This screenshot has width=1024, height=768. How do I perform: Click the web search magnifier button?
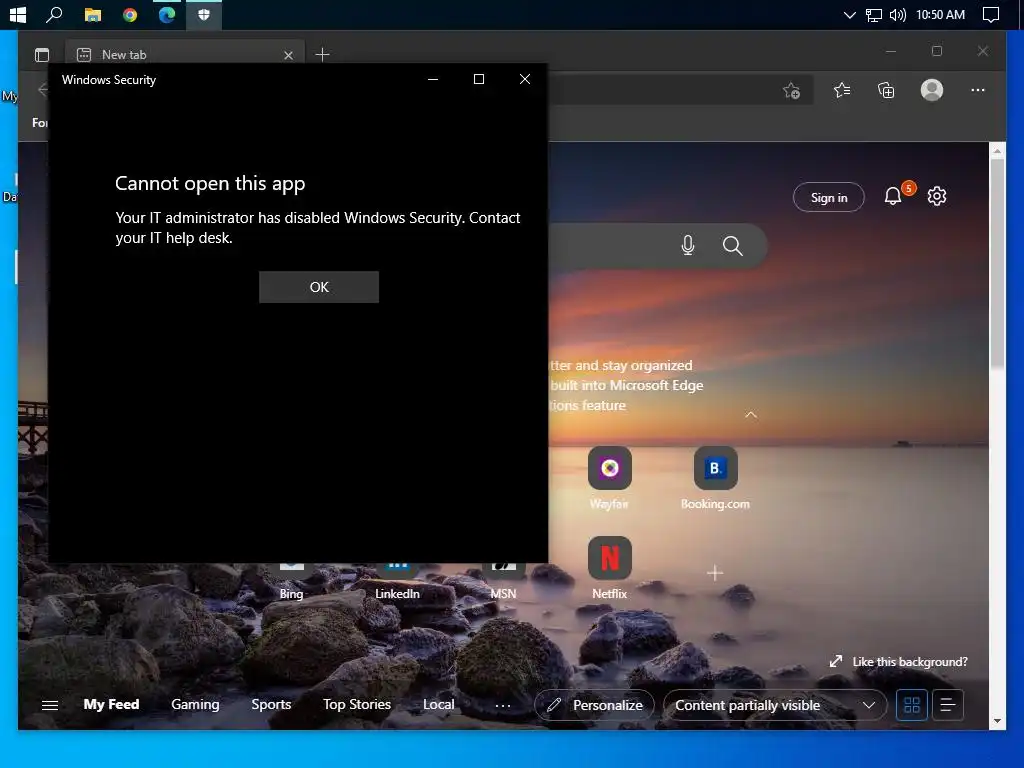733,246
